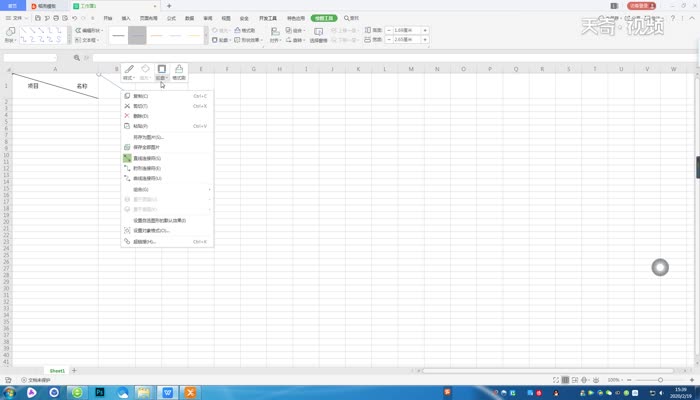Choose set as default shape effect entry

167,221
